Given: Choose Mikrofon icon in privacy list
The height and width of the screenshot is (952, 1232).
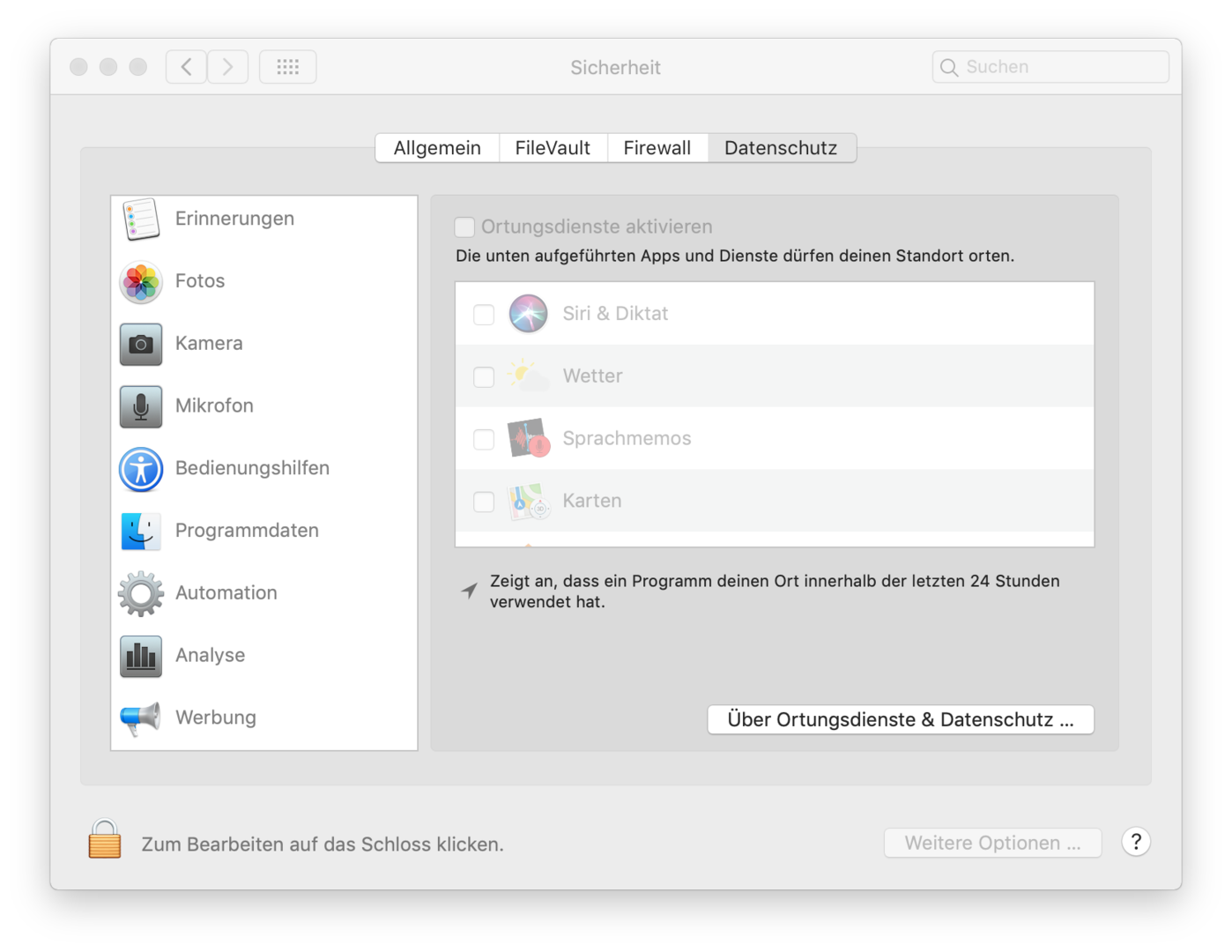Looking at the screenshot, I should coord(141,406).
